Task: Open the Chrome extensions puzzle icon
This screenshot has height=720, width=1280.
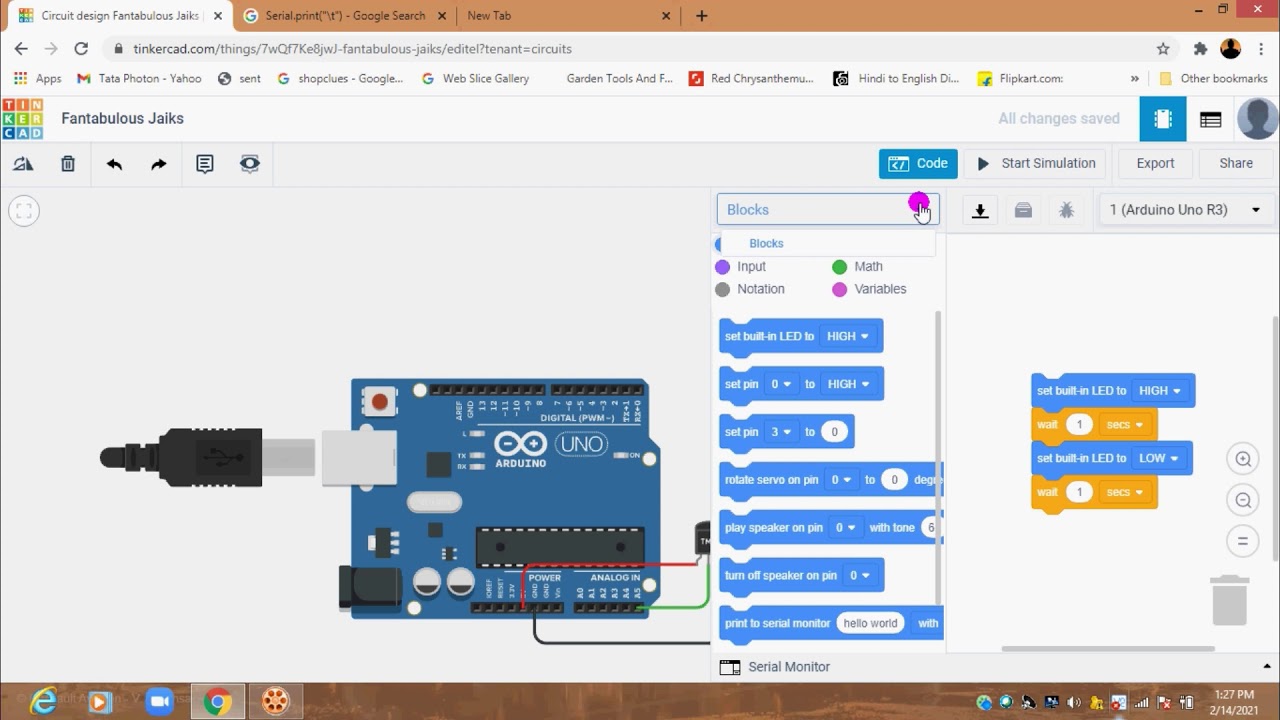Action: 1201,49
